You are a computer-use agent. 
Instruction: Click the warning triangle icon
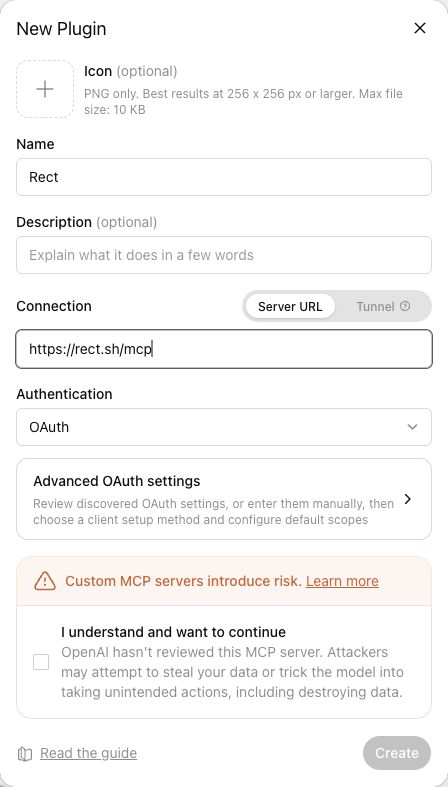[45, 581]
